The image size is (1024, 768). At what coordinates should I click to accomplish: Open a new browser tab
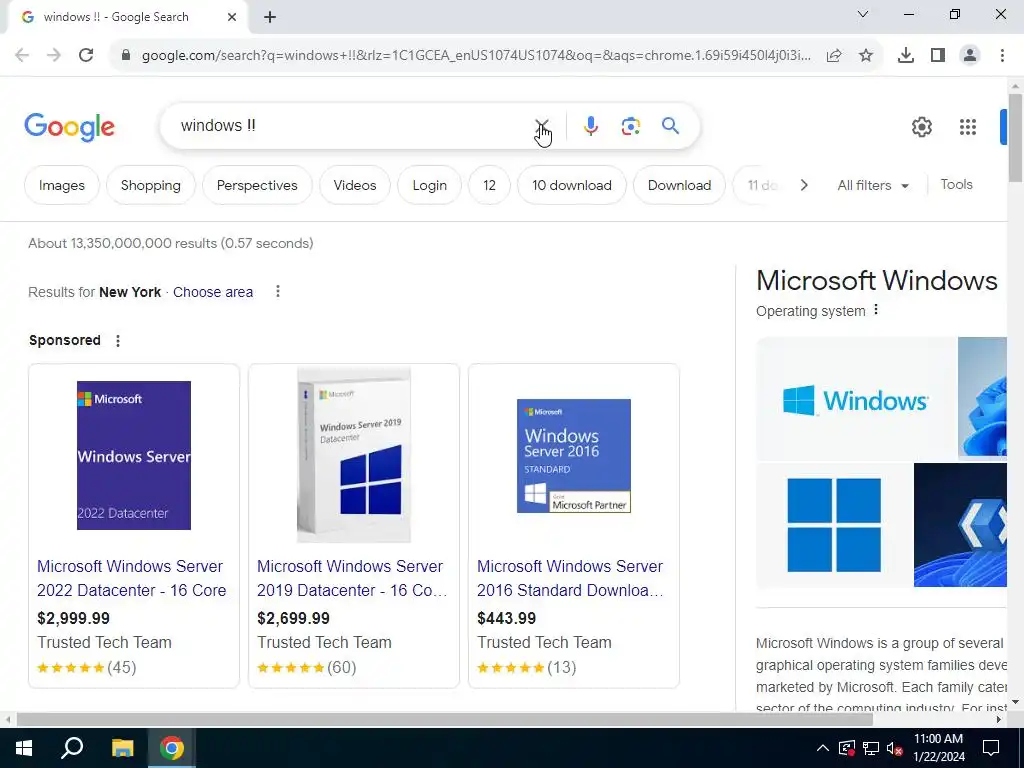(270, 18)
